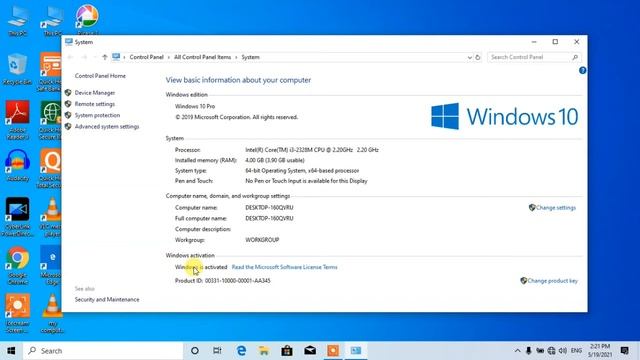The width and height of the screenshot is (640, 360).
Task: Open System protection link
Action: [x=97, y=115]
